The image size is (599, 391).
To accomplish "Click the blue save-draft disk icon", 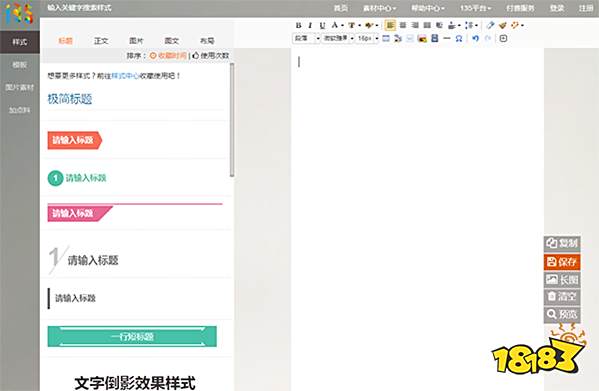I will click(x=434, y=38).
